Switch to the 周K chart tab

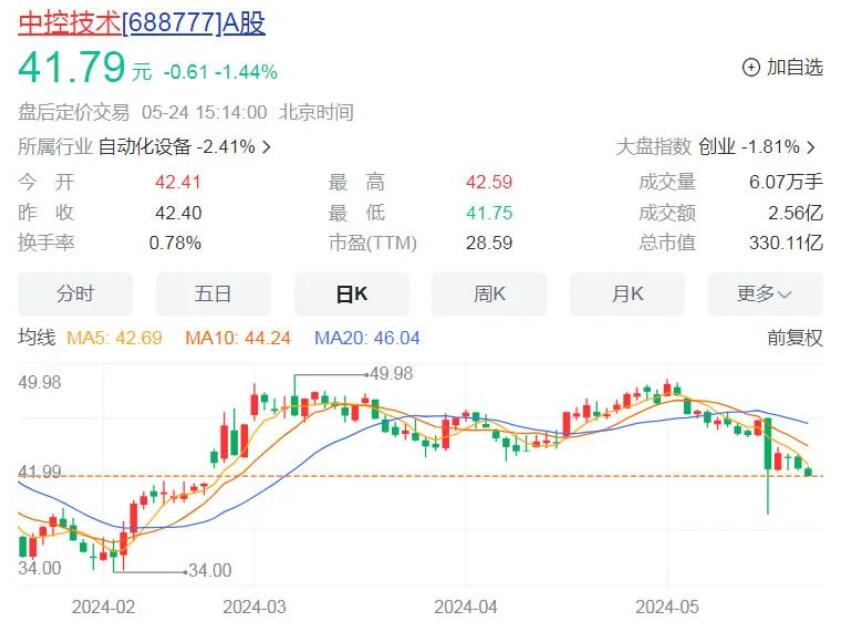click(x=489, y=294)
